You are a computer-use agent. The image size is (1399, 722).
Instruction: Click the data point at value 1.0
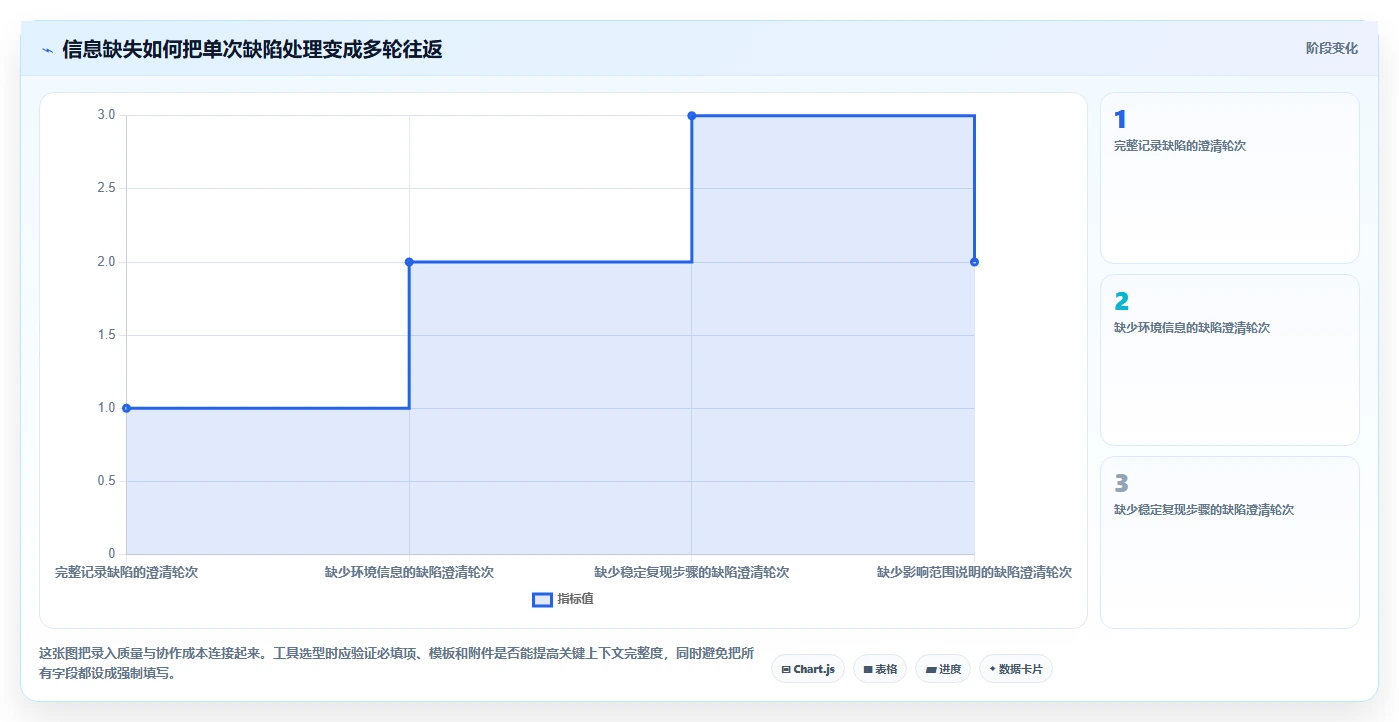click(126, 408)
